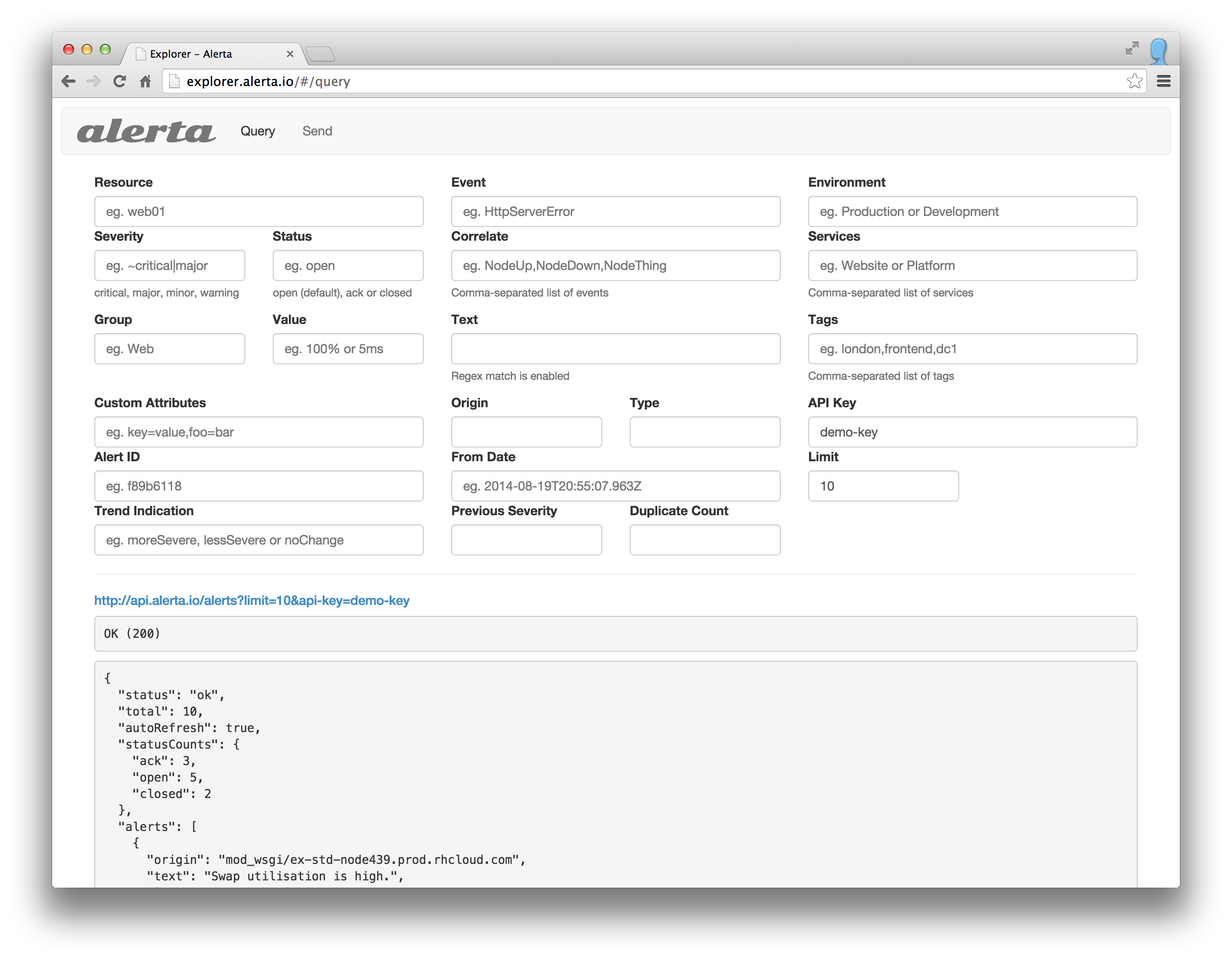Go to home page icon
Viewport: 1232px width, 960px height.
tap(146, 81)
